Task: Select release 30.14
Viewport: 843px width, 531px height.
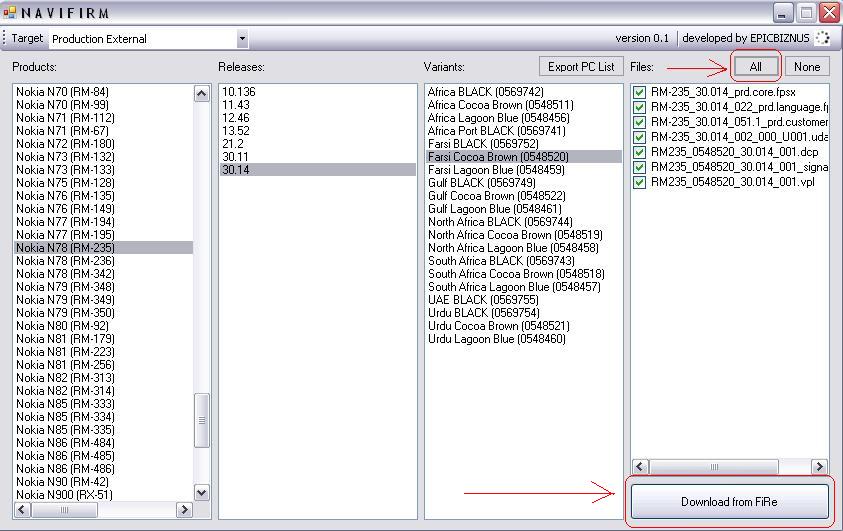Action: click(x=318, y=170)
